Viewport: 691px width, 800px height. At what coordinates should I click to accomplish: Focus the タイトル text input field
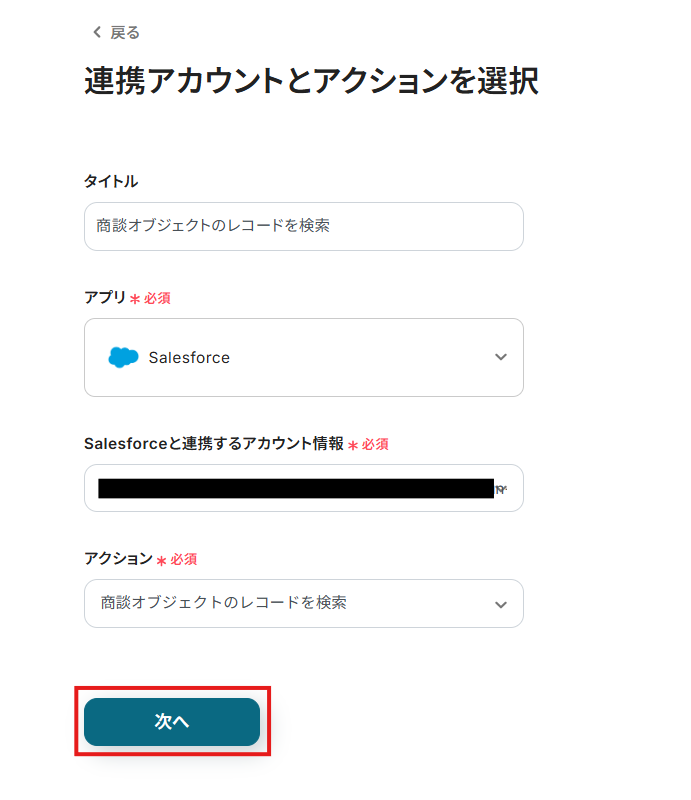click(x=303, y=226)
